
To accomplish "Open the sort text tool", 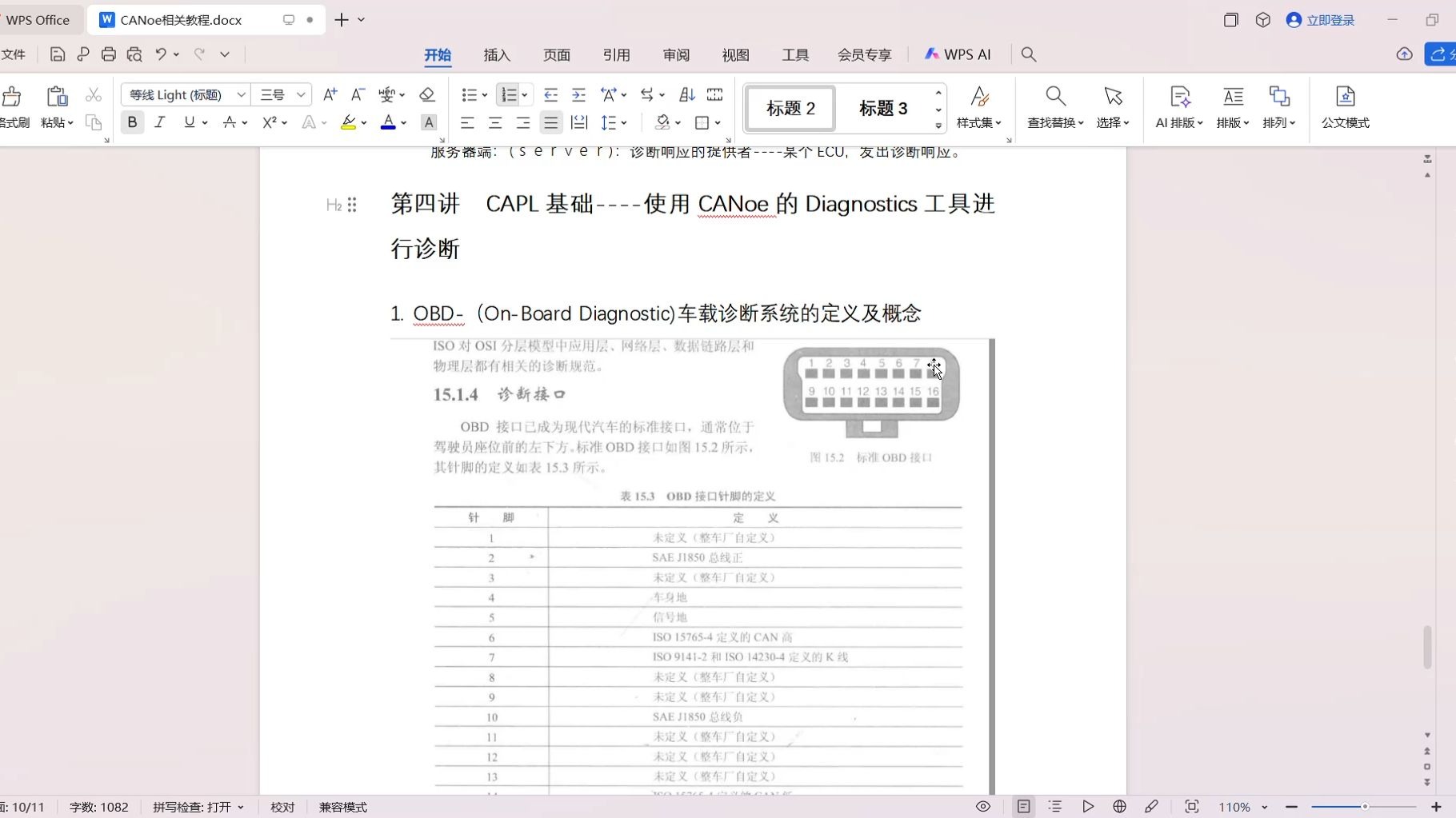I will click(686, 94).
